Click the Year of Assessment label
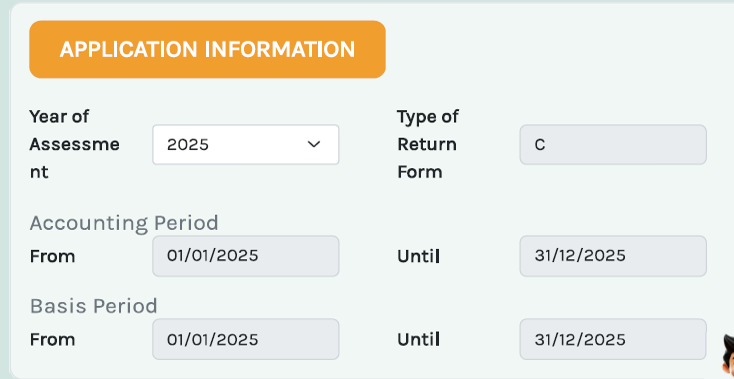 [74, 144]
